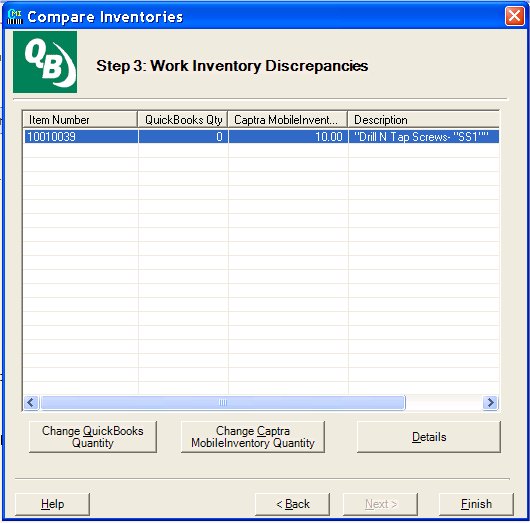Viewport: 530px width, 523px height.
Task: Click the scrollbar right arrow
Action: point(490,402)
